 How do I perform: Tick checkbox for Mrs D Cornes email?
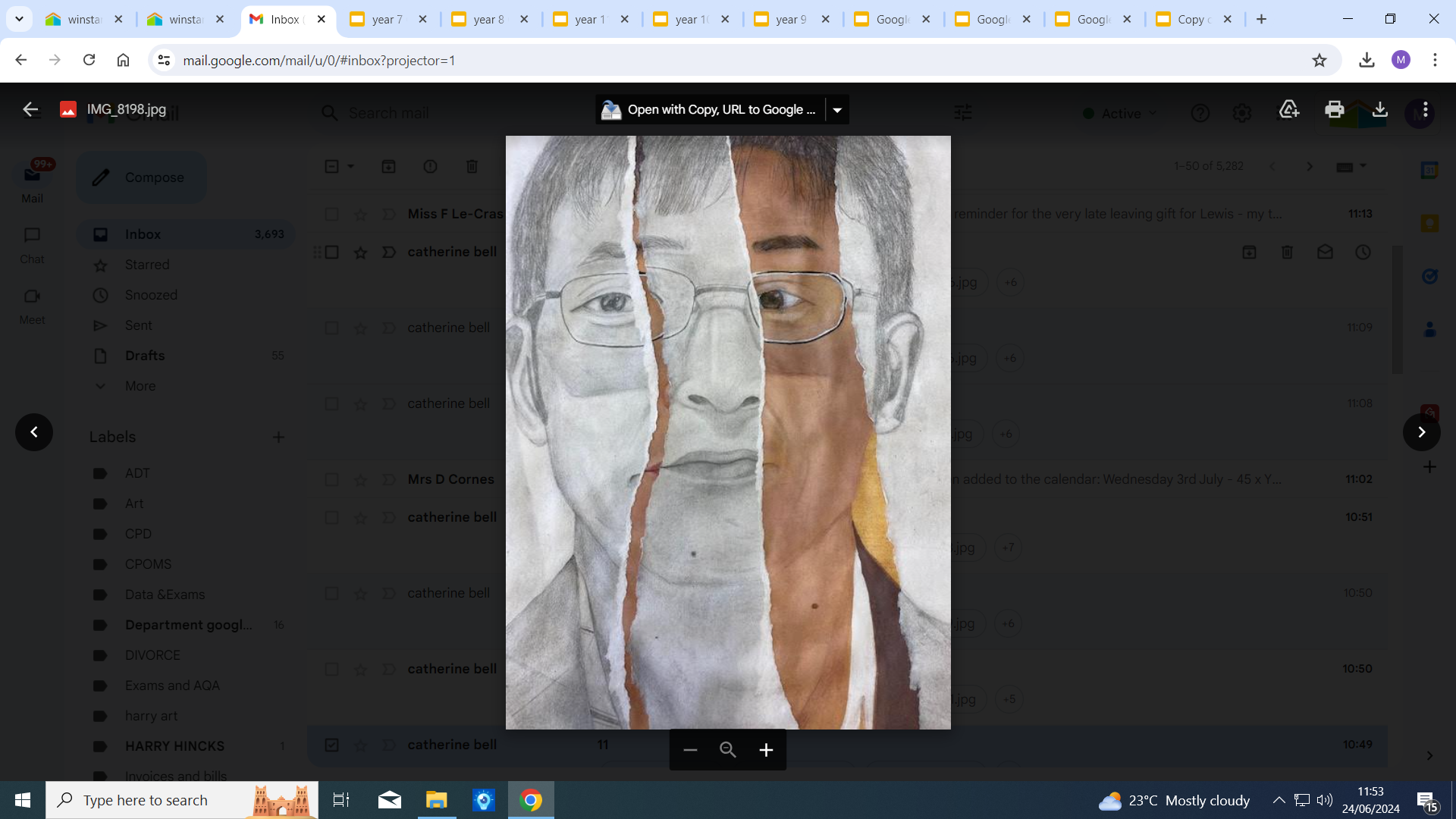[331, 480]
